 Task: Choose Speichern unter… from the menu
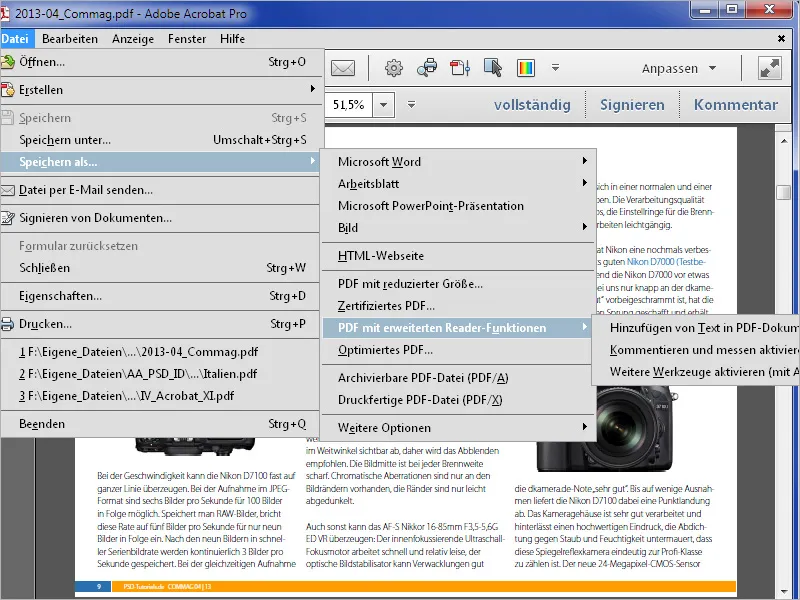click(x=162, y=140)
